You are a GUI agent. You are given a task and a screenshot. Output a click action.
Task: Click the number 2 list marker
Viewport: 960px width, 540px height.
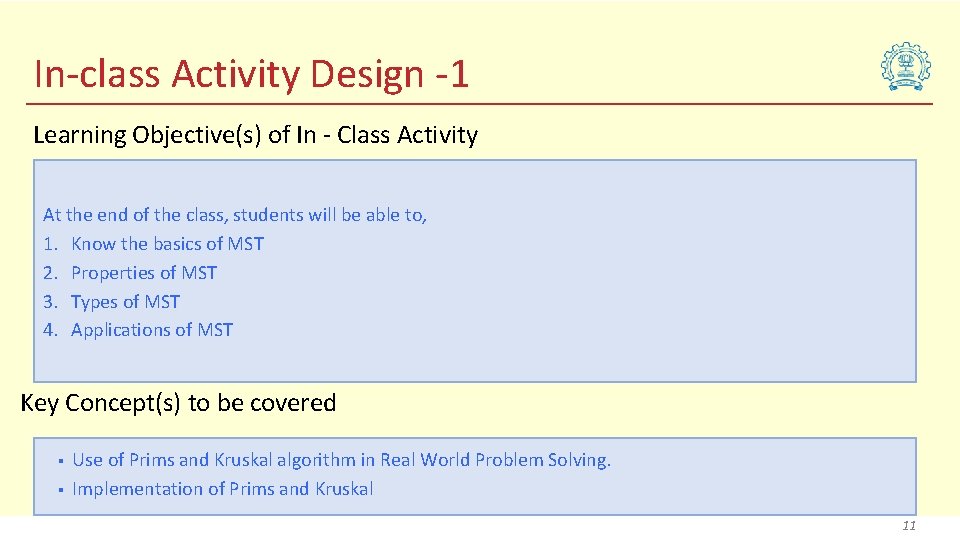point(50,273)
